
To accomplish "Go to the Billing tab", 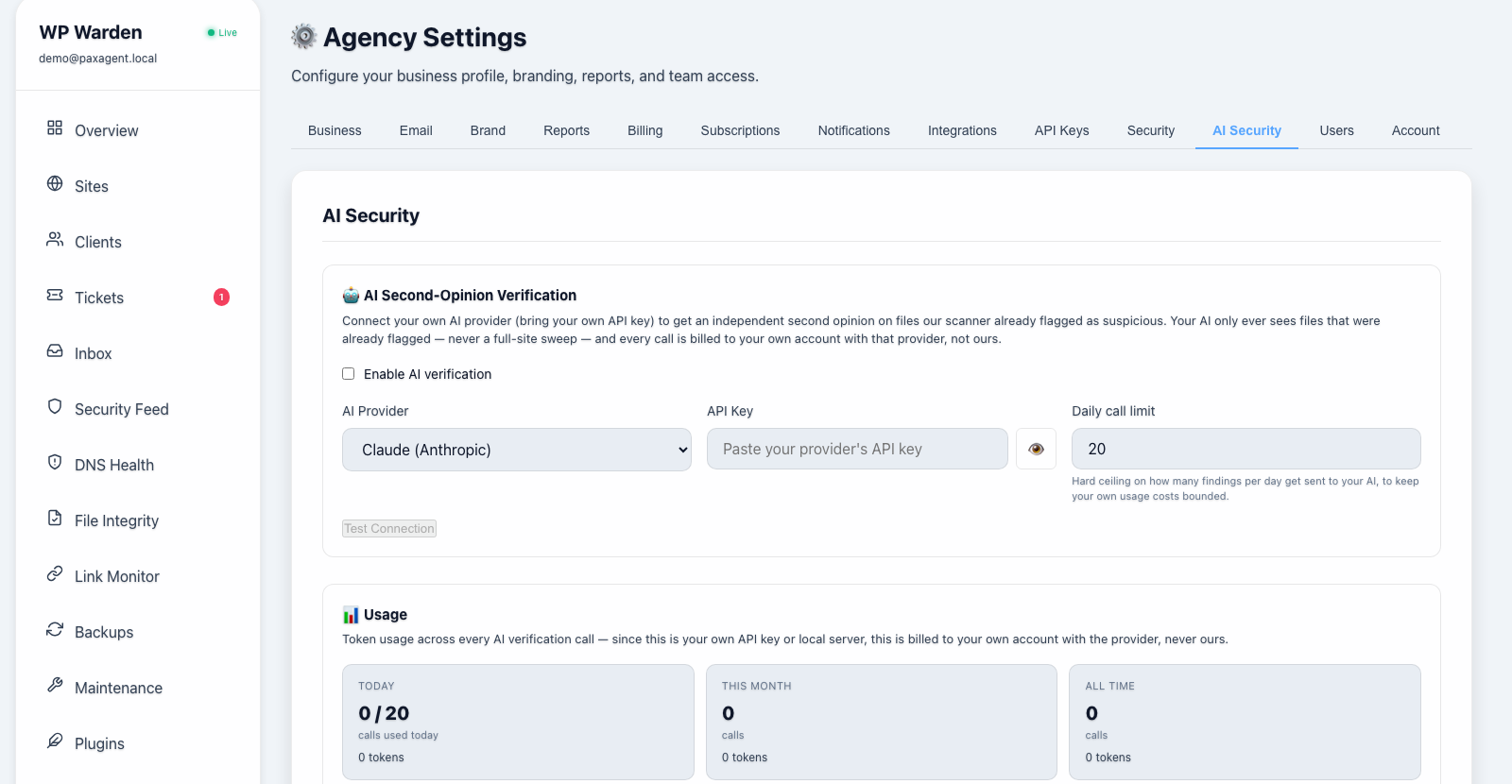I will tap(645, 130).
